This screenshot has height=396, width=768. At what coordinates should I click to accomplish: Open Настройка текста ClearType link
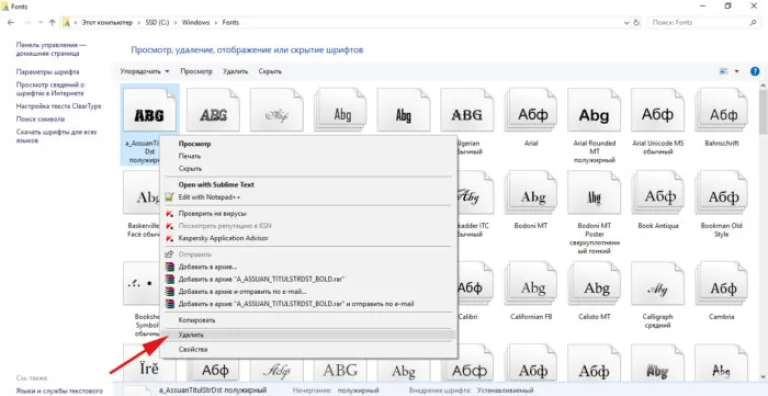click(59, 106)
